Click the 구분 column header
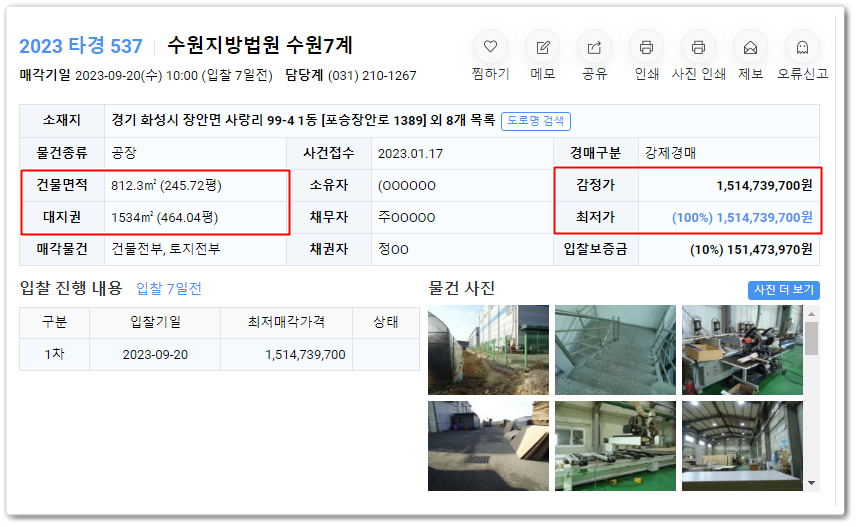 55,323
